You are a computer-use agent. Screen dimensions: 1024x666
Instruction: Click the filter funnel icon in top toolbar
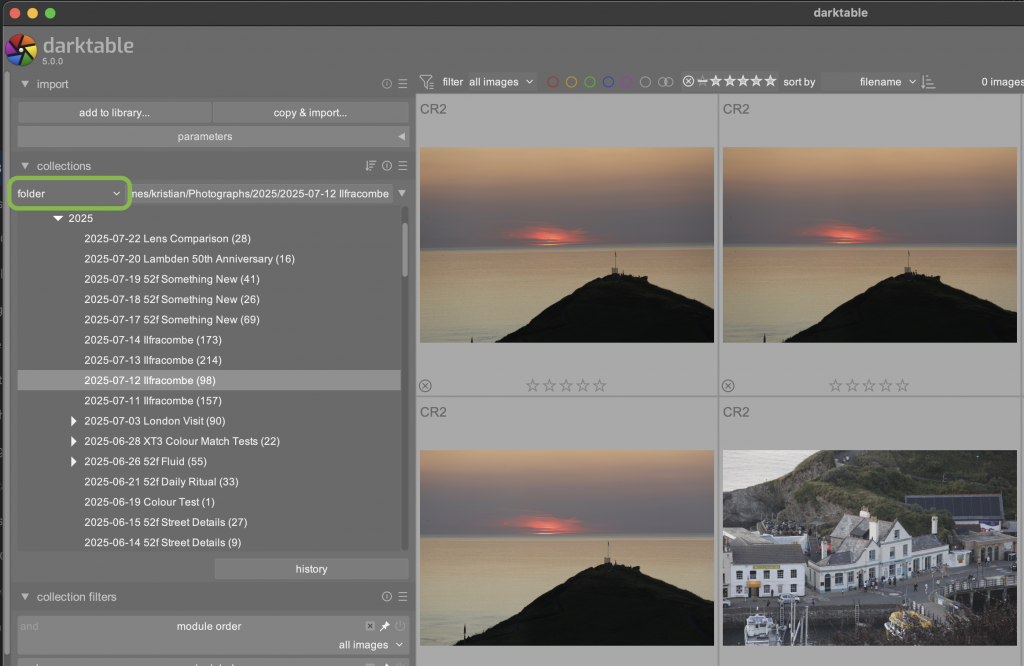427,82
